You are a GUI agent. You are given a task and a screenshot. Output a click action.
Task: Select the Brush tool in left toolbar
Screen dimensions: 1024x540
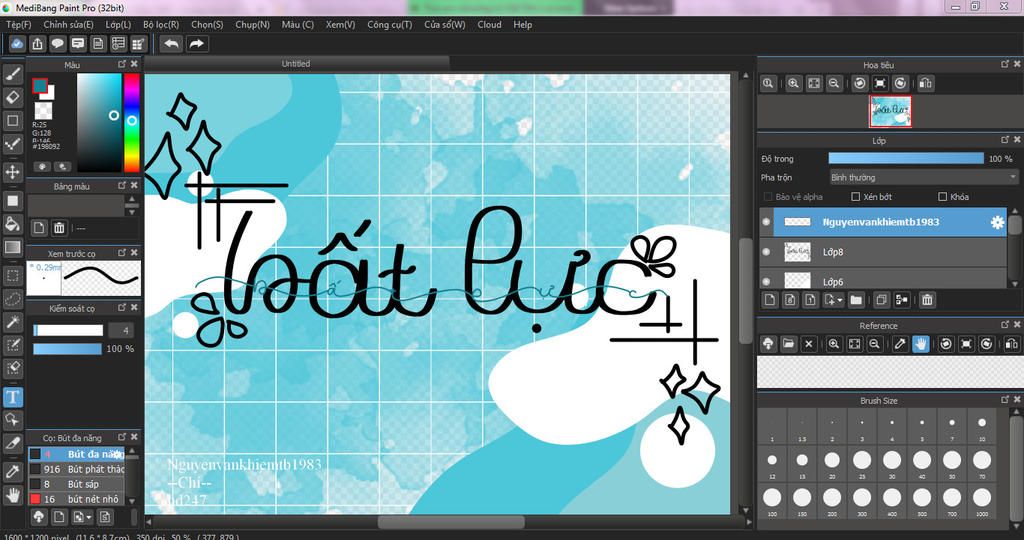(x=12, y=74)
